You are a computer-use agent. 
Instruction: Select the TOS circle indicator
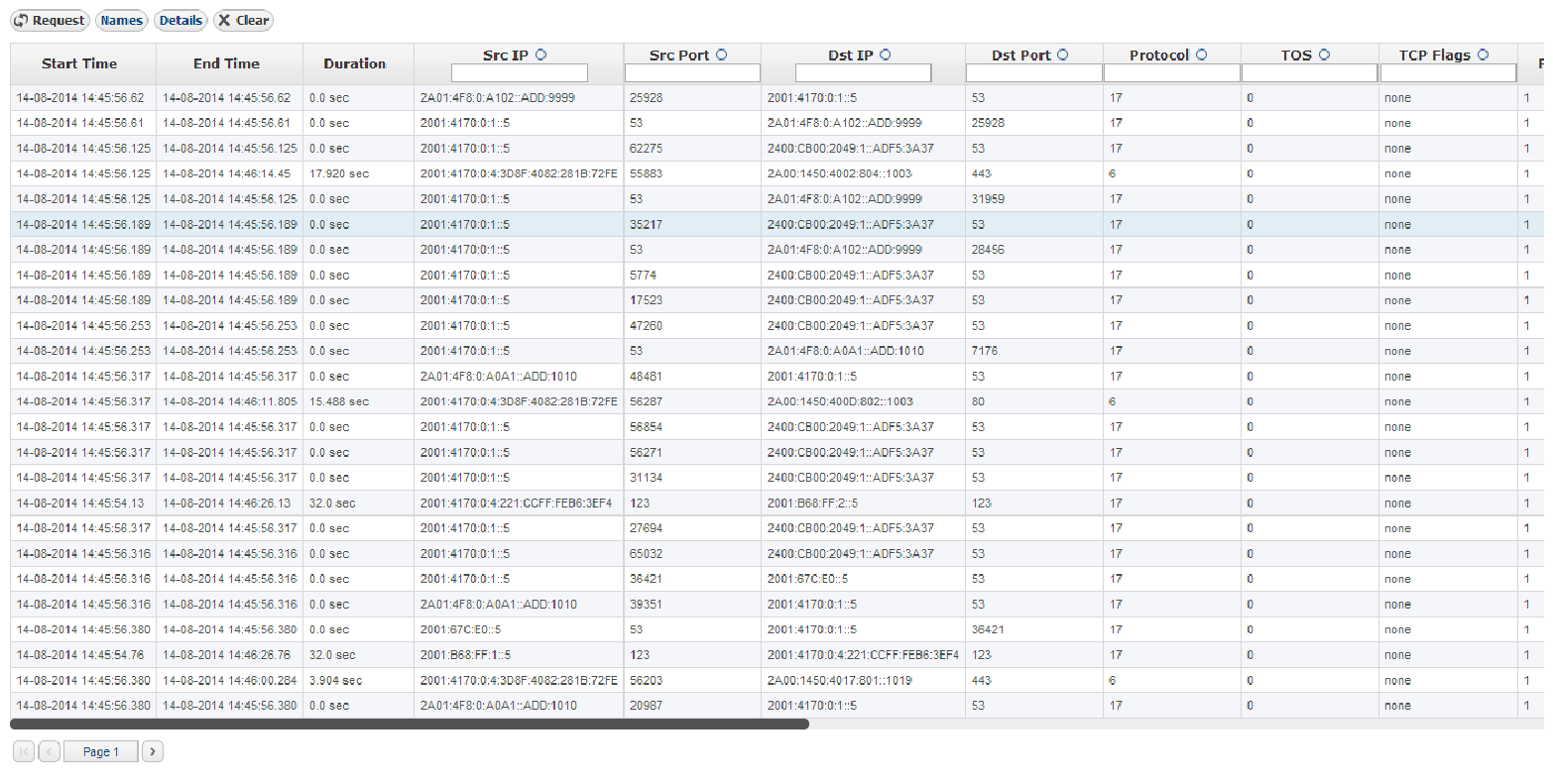pos(1325,56)
